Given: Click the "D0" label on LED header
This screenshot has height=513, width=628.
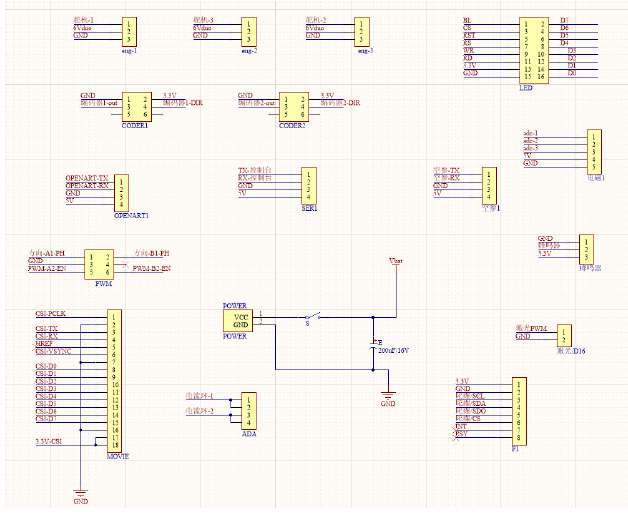Looking at the screenshot, I should [x=572, y=73].
